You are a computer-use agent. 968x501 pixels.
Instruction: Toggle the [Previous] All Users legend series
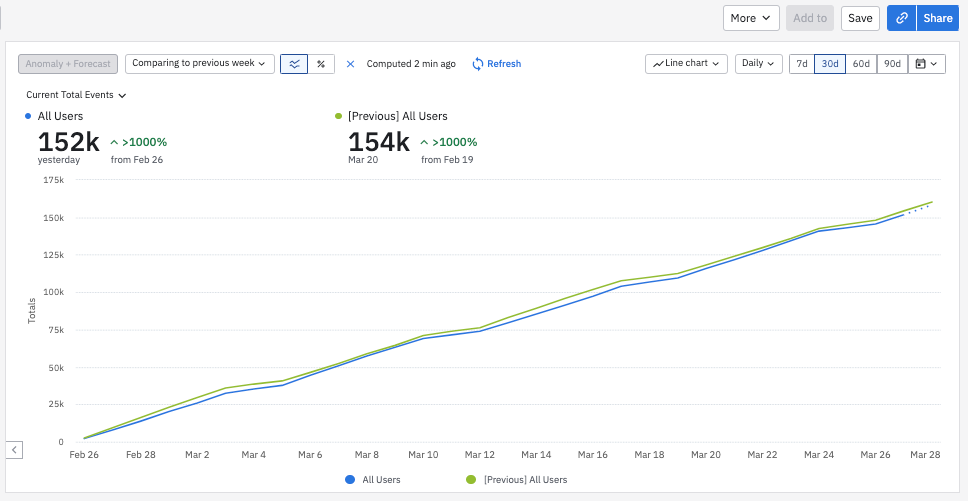pos(516,480)
